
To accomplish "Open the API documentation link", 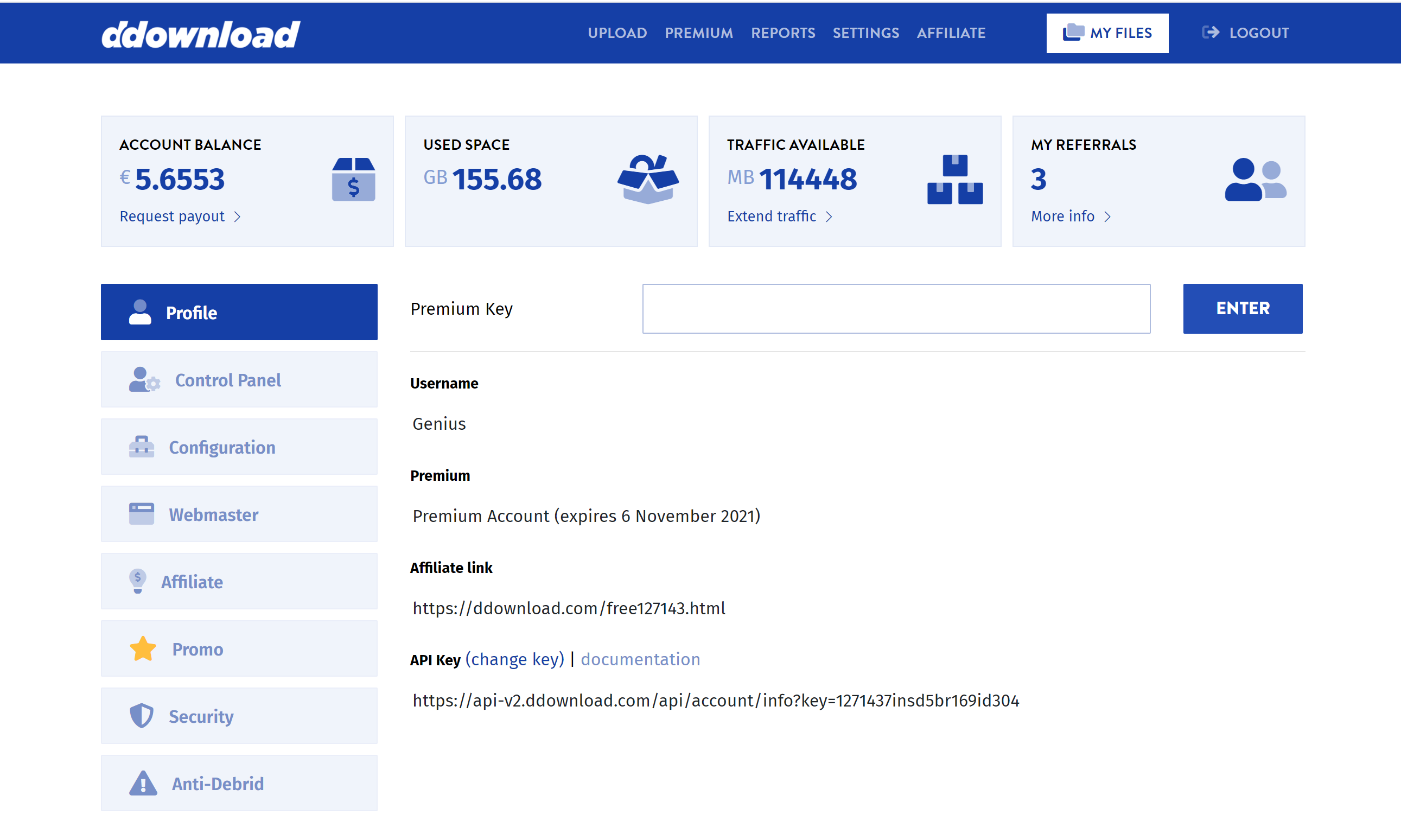I will 640,659.
